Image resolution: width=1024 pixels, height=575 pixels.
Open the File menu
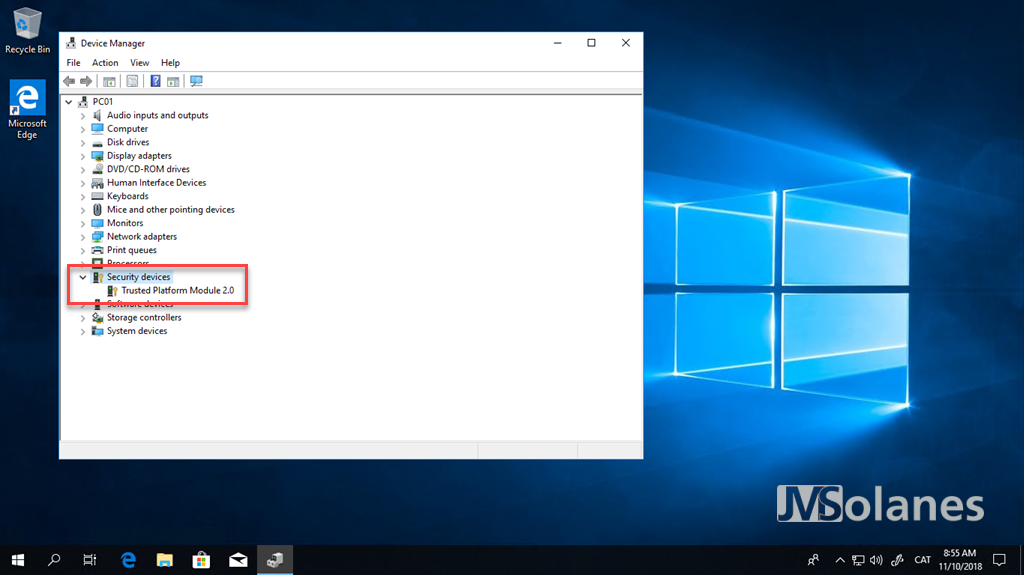(x=73, y=63)
